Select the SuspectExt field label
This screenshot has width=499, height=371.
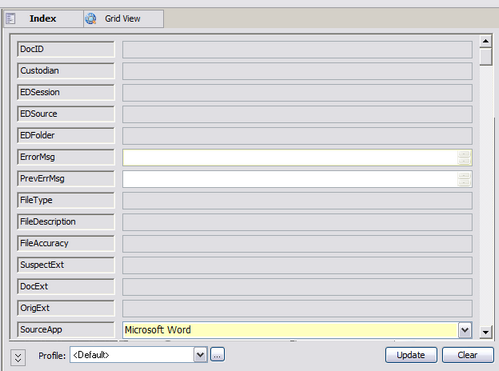66,265
